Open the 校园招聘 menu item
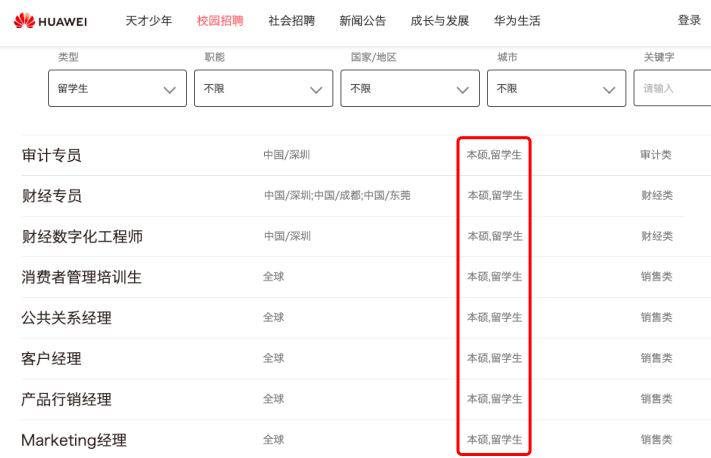Viewport: 711px width, 458px height. pos(220,21)
